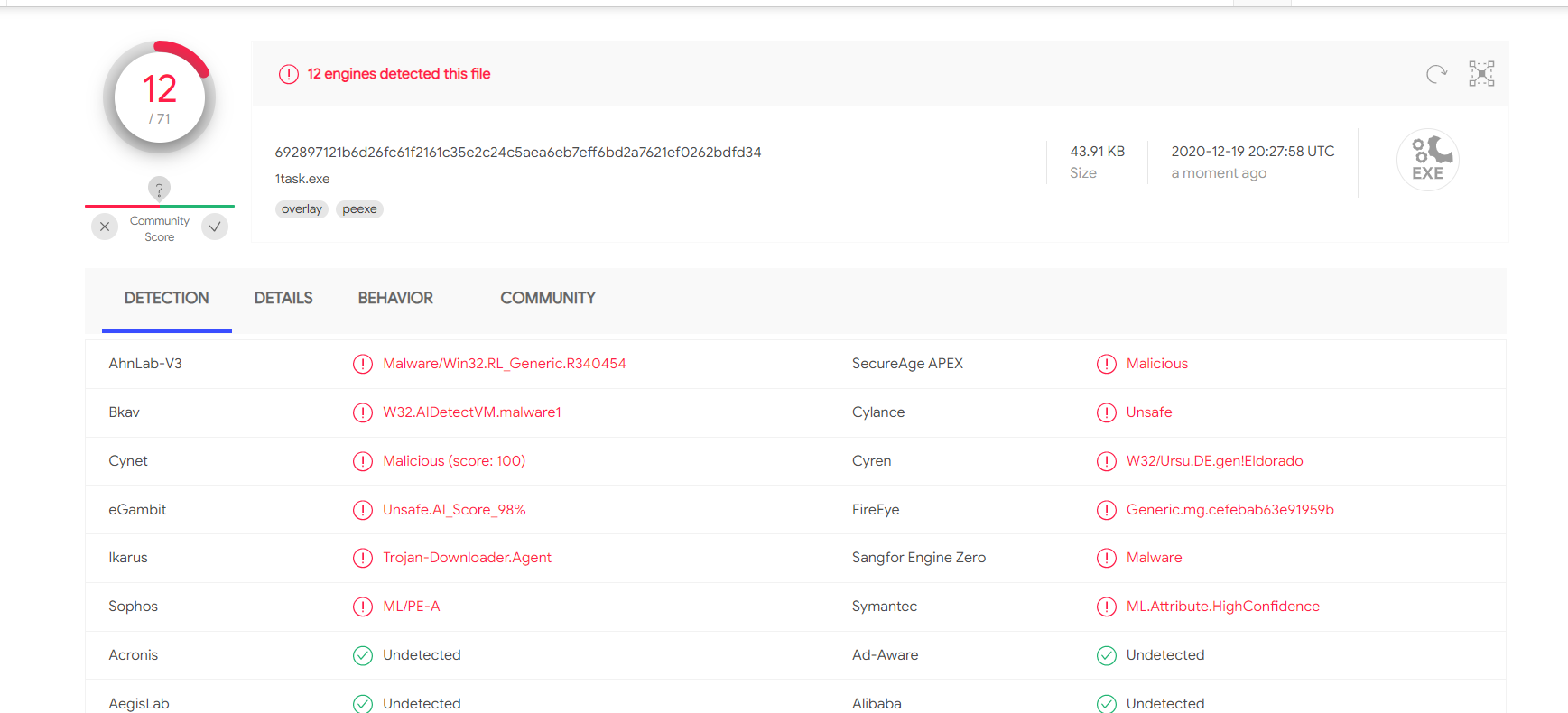Click the EXE file type icon

click(1428, 160)
